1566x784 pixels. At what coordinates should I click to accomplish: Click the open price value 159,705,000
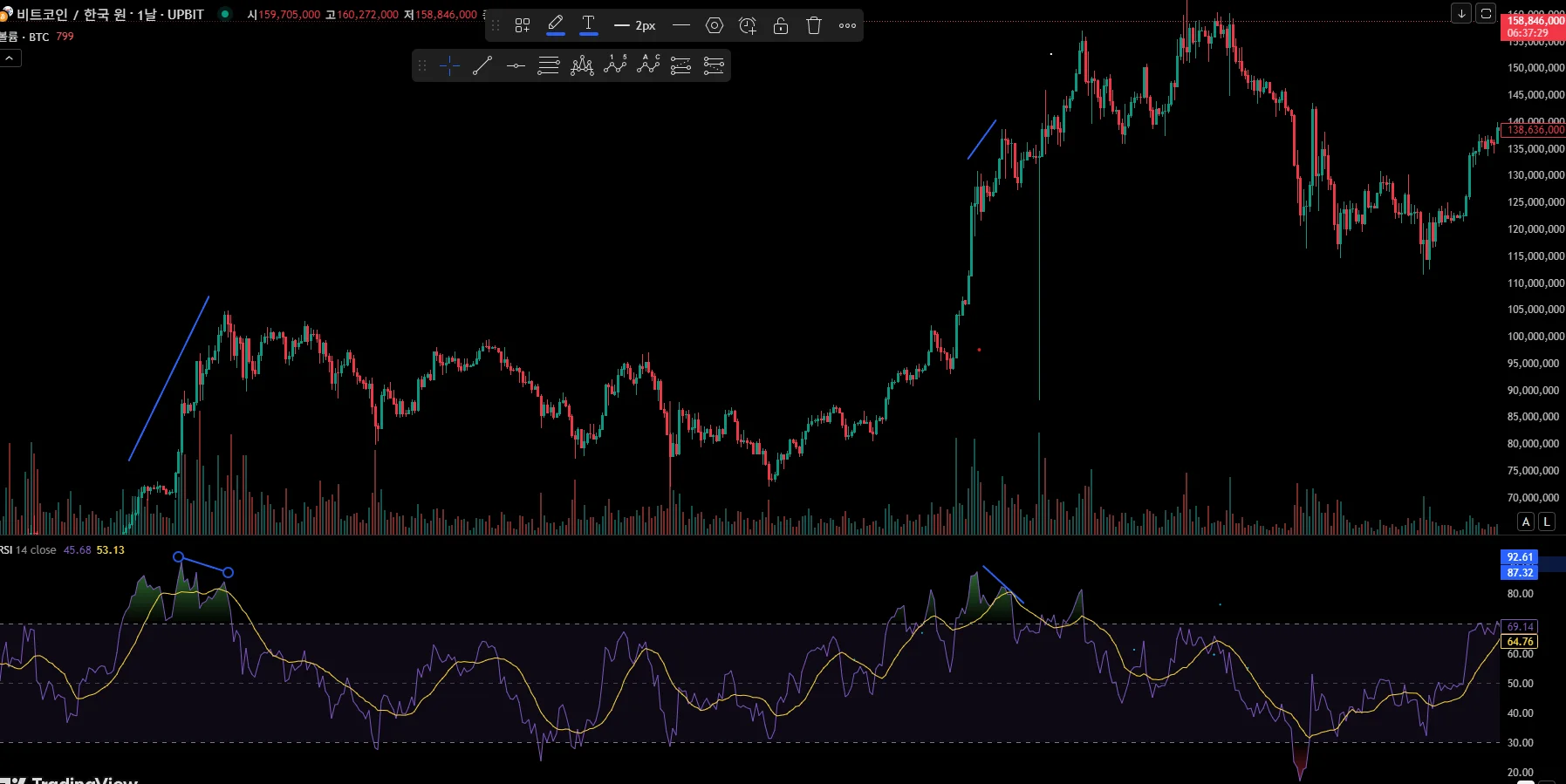coord(290,15)
